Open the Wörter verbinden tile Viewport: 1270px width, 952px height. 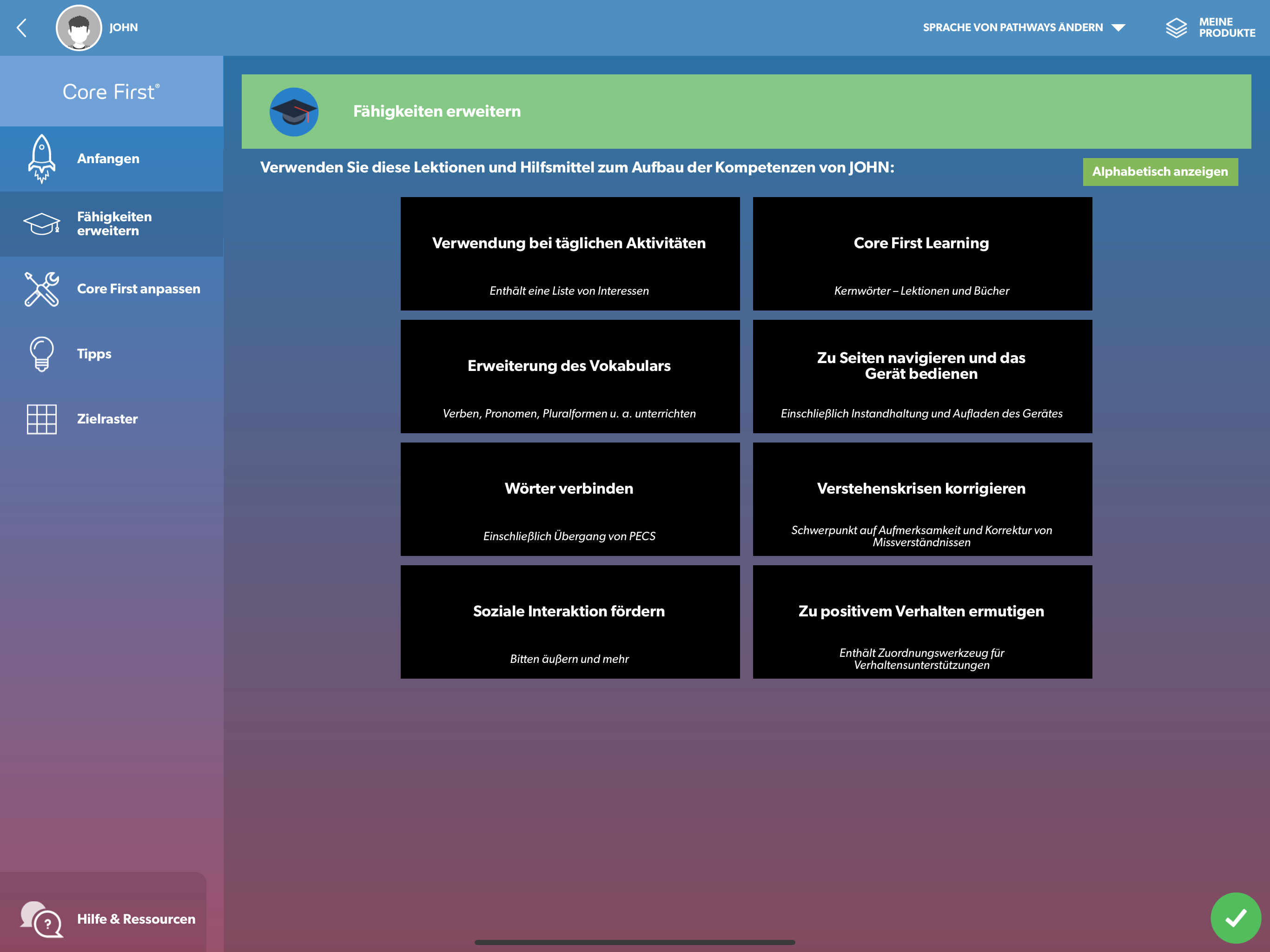point(570,499)
